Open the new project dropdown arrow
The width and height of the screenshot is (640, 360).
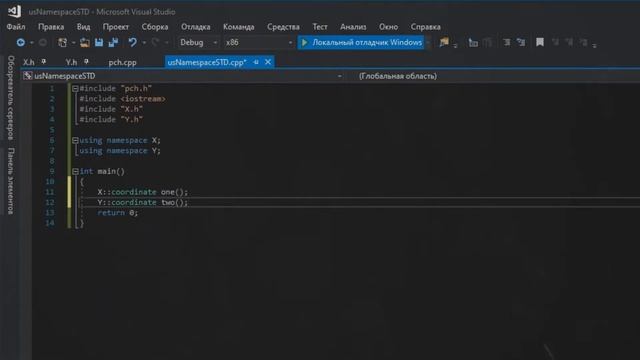(73, 42)
